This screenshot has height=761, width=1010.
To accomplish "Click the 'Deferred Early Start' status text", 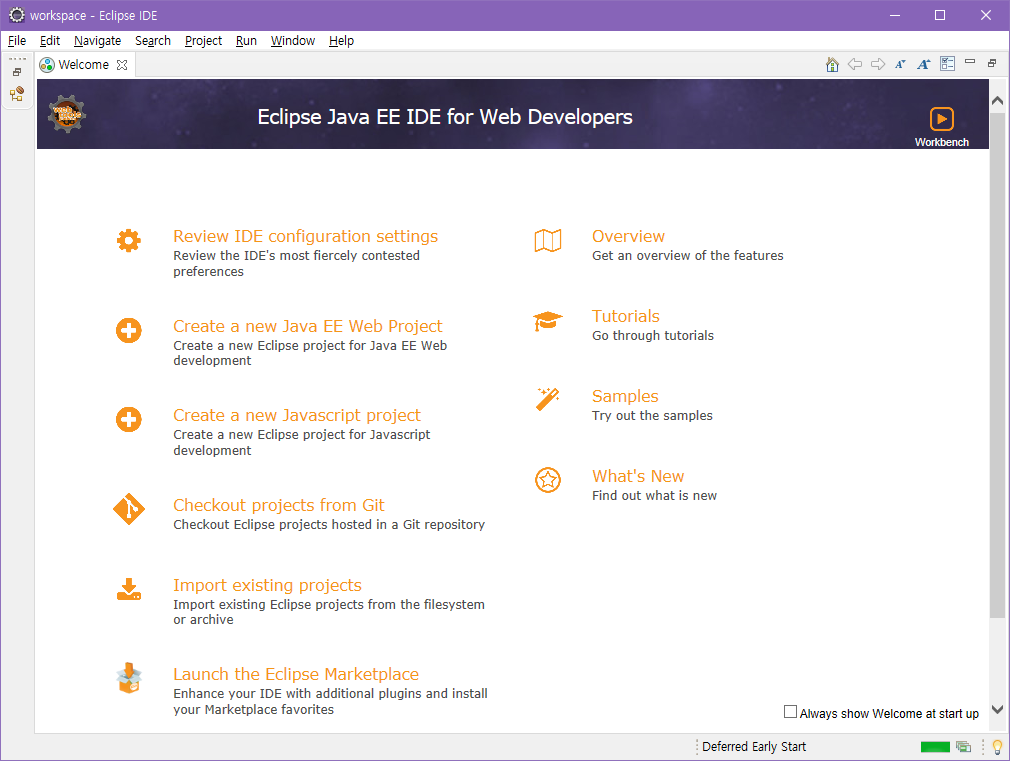I will 754,747.
